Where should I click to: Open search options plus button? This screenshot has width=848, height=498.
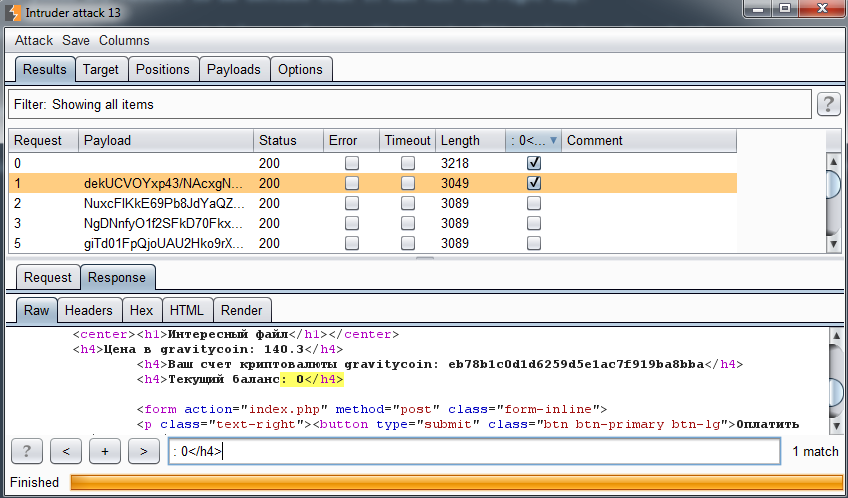[x=105, y=451]
